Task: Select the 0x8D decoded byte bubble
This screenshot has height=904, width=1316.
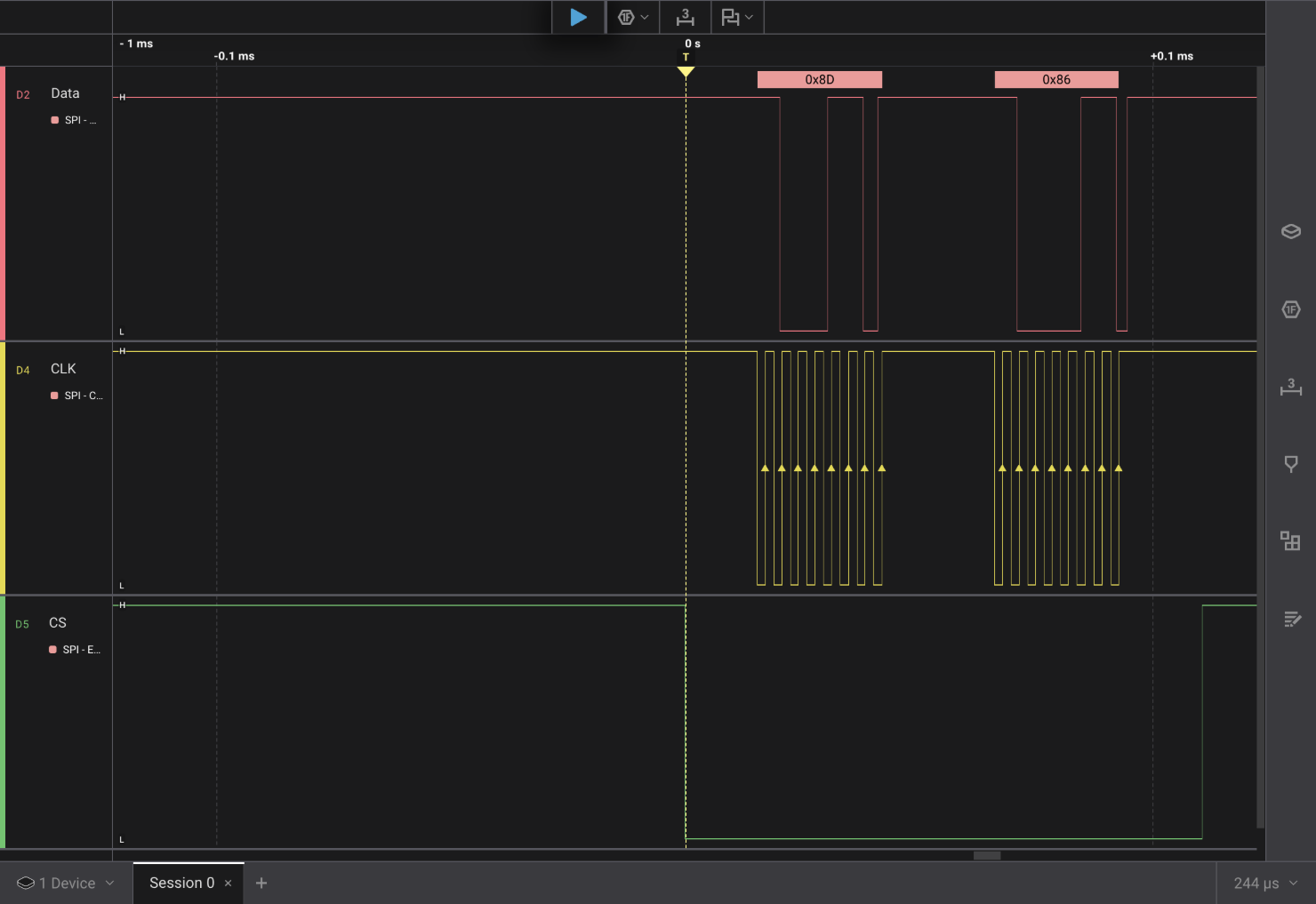Action: tap(819, 79)
